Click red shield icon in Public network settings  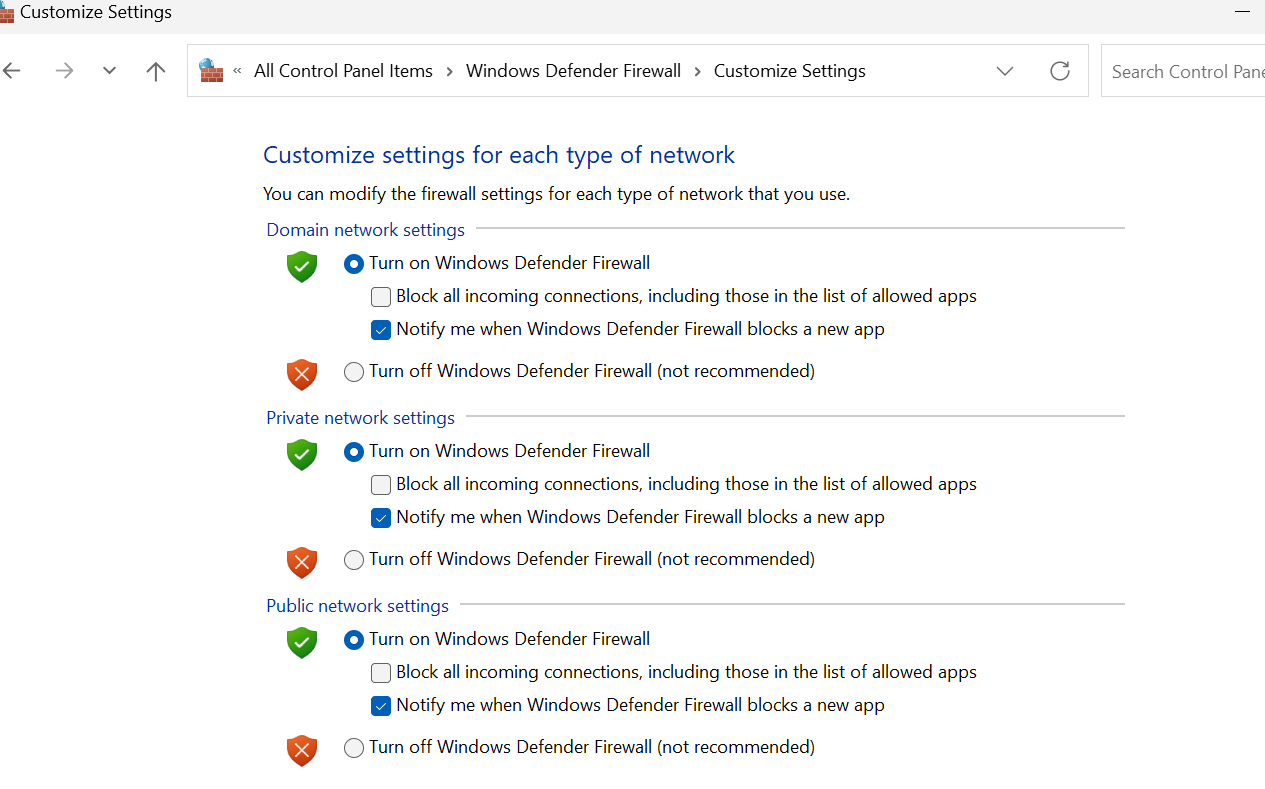[x=302, y=750]
